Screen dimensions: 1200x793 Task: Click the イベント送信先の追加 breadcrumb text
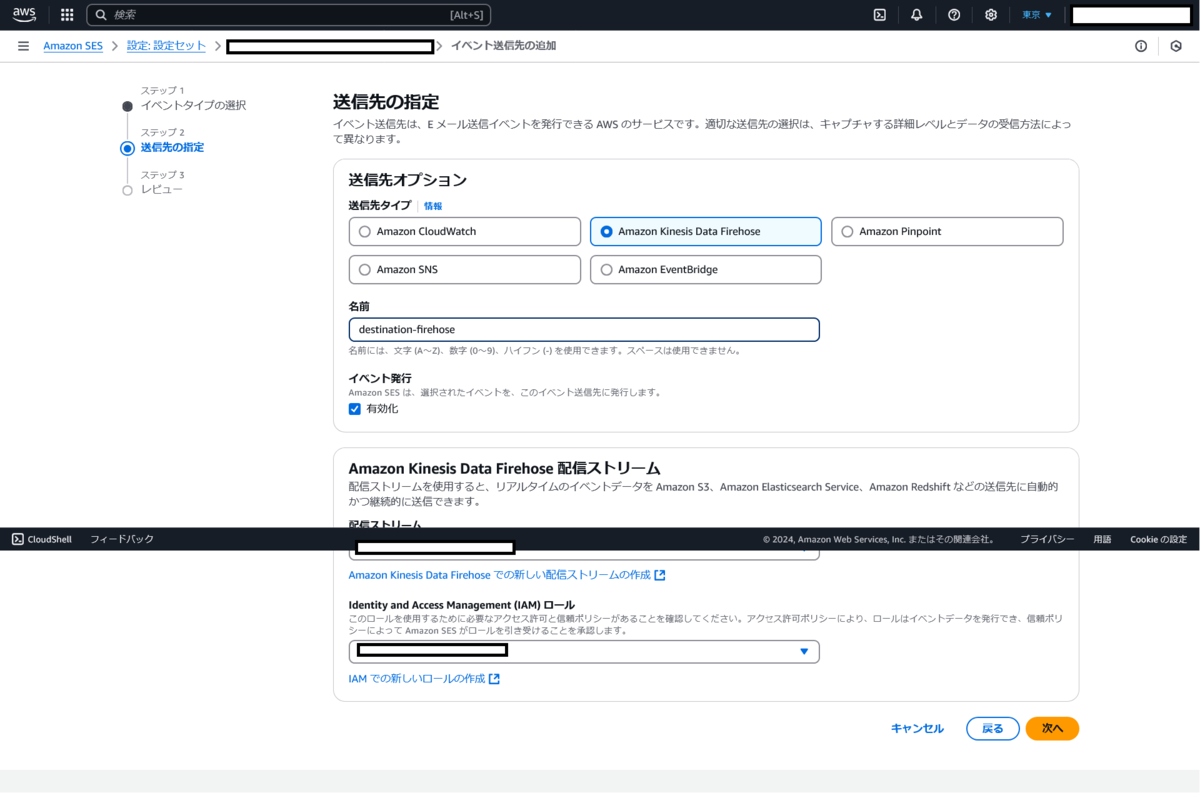tap(503, 46)
